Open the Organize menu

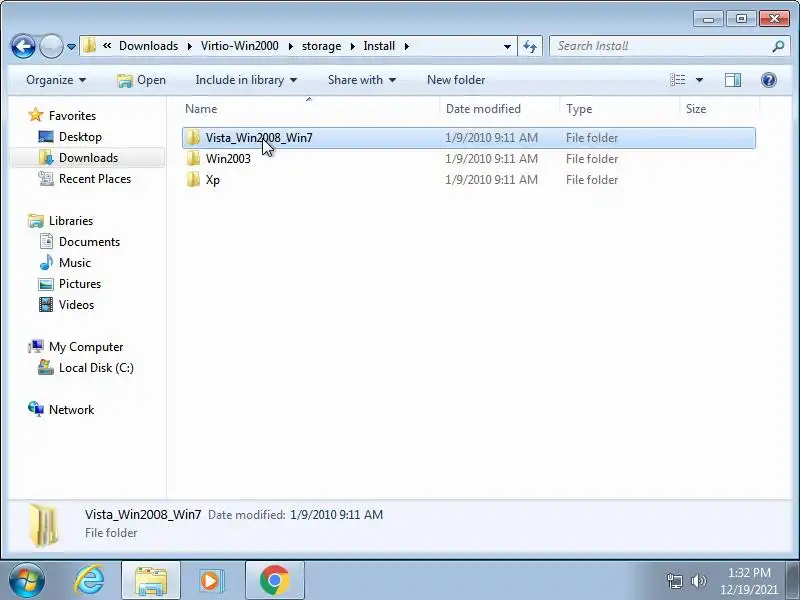(x=56, y=80)
